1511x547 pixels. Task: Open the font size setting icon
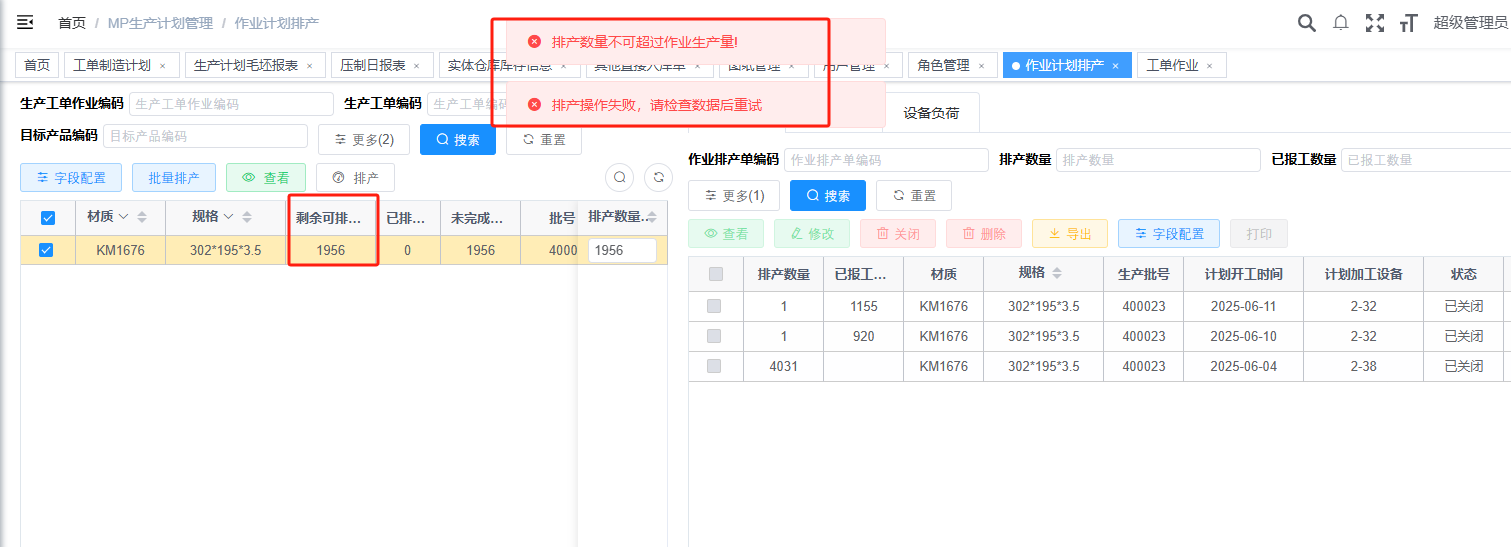click(x=1409, y=22)
